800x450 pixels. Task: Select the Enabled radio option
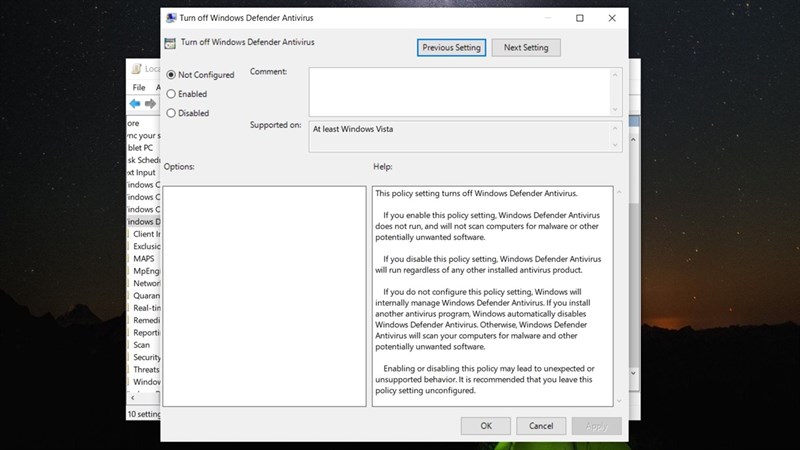click(x=187, y=94)
